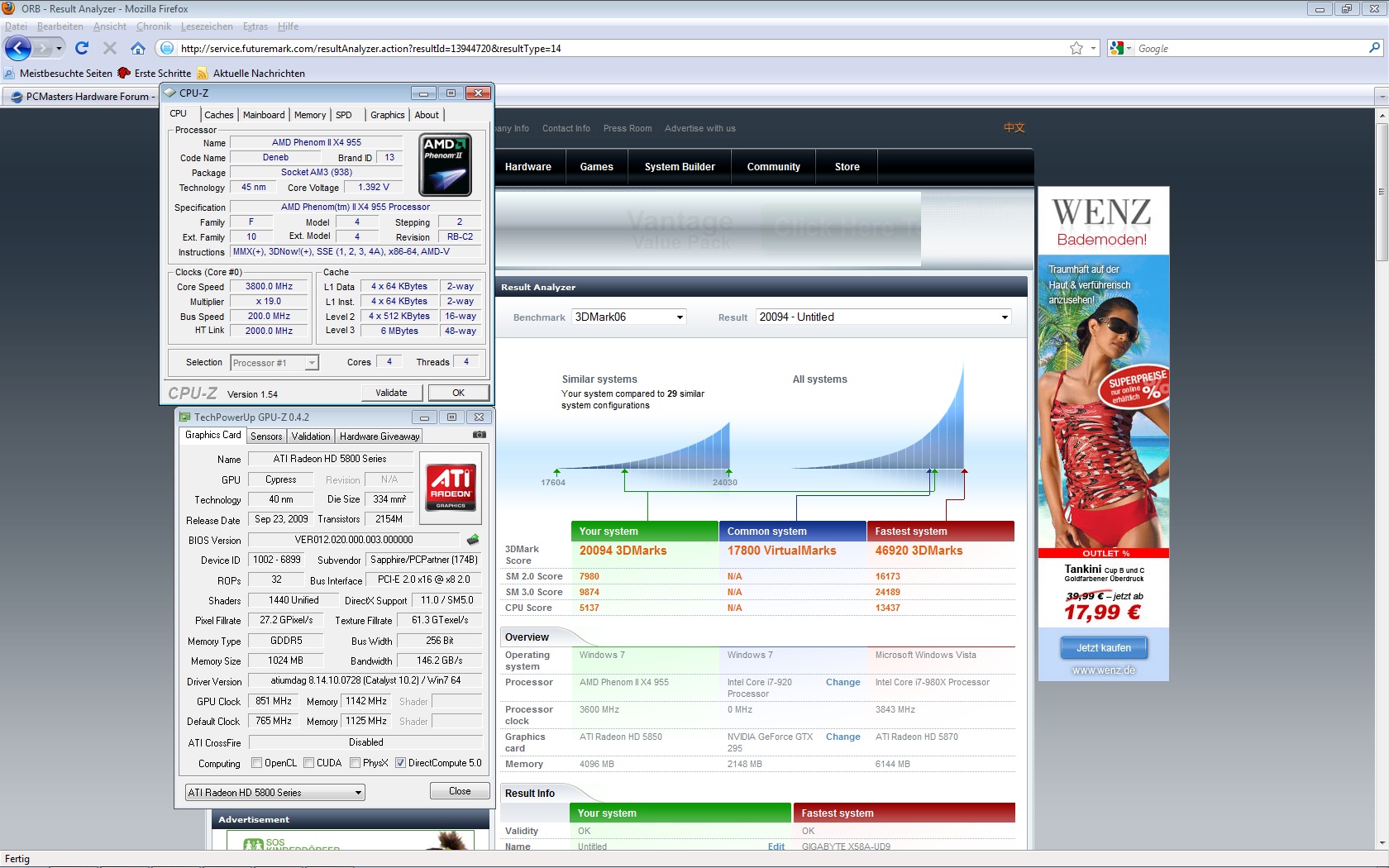Click the site identity icon in address bar
Screen dimensions: 1389x868
(166, 48)
